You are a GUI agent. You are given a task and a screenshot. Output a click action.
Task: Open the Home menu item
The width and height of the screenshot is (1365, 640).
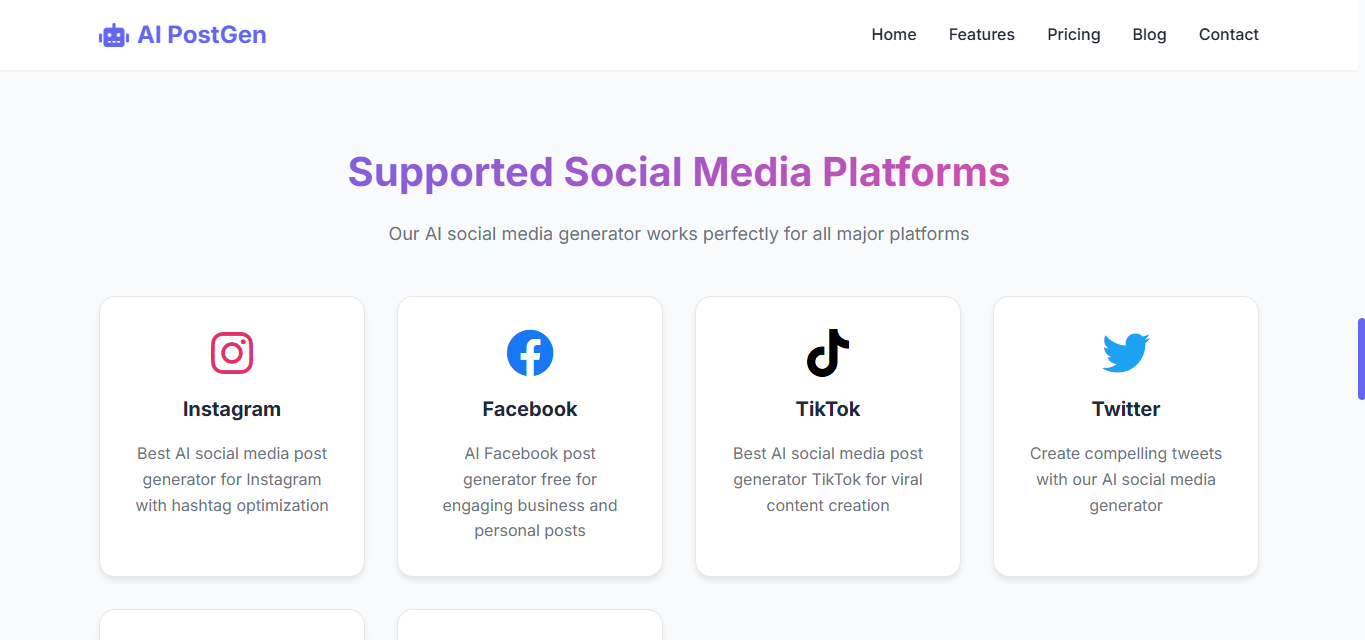click(894, 35)
